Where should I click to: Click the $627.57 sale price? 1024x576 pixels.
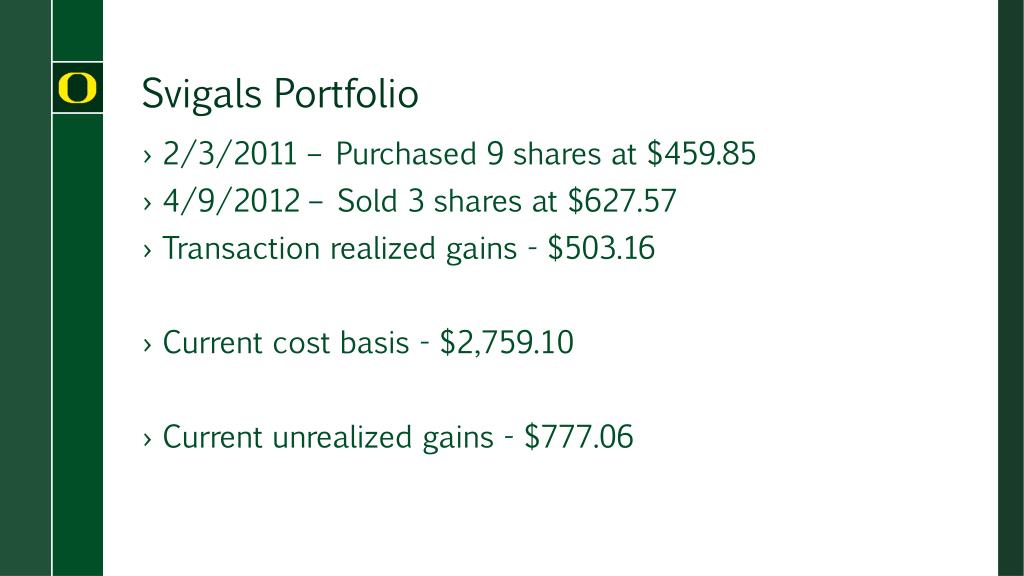pyautogui.click(x=622, y=201)
